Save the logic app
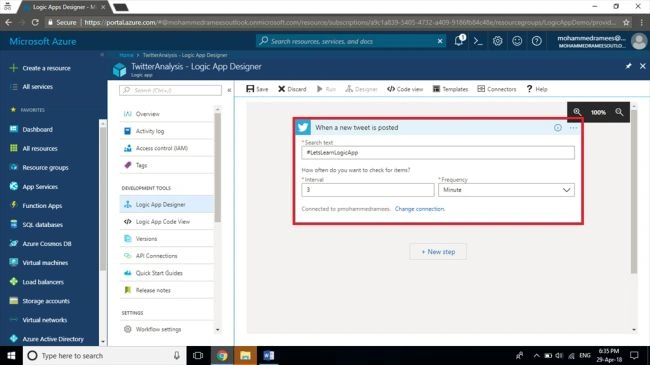 click(x=257, y=89)
